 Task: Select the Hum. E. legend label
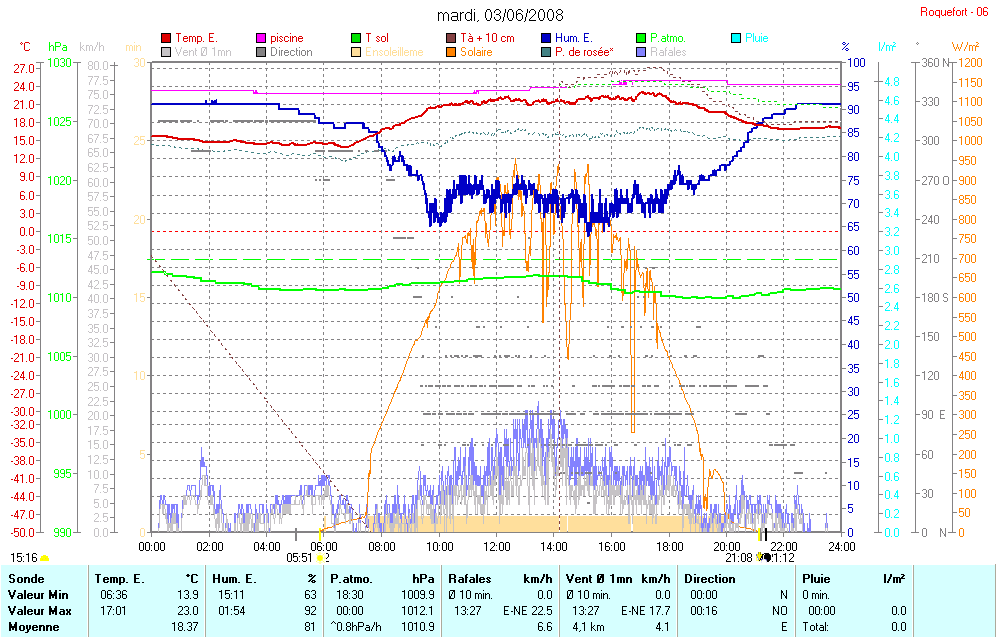(574, 38)
